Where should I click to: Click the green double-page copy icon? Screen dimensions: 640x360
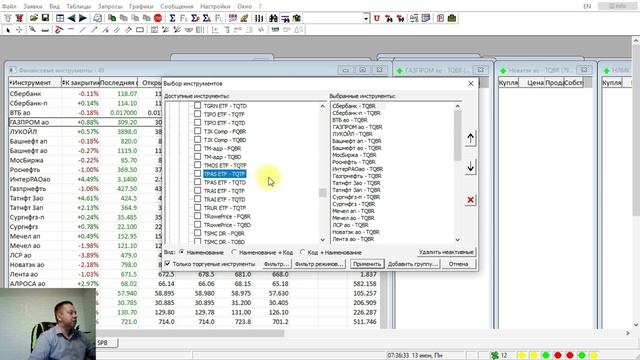point(112,18)
